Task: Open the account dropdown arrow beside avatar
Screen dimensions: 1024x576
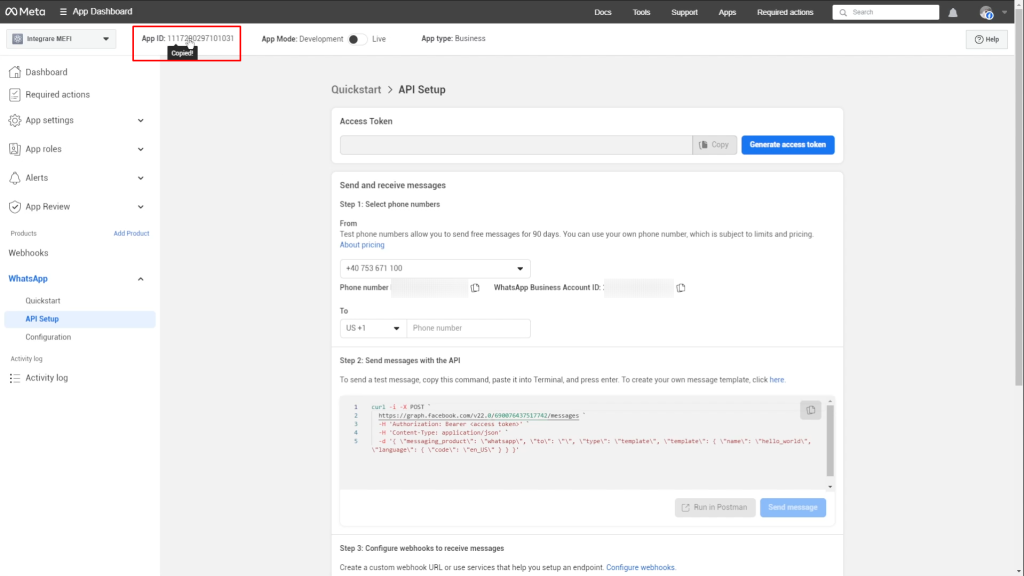Action: point(1004,12)
